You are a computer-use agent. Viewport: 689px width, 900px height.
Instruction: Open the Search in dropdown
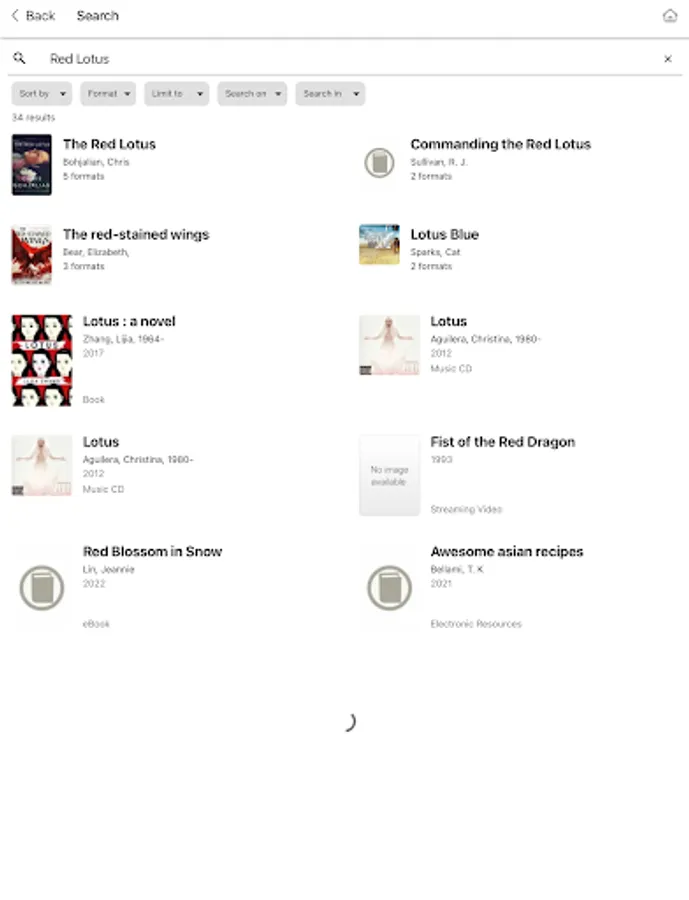[329, 94]
